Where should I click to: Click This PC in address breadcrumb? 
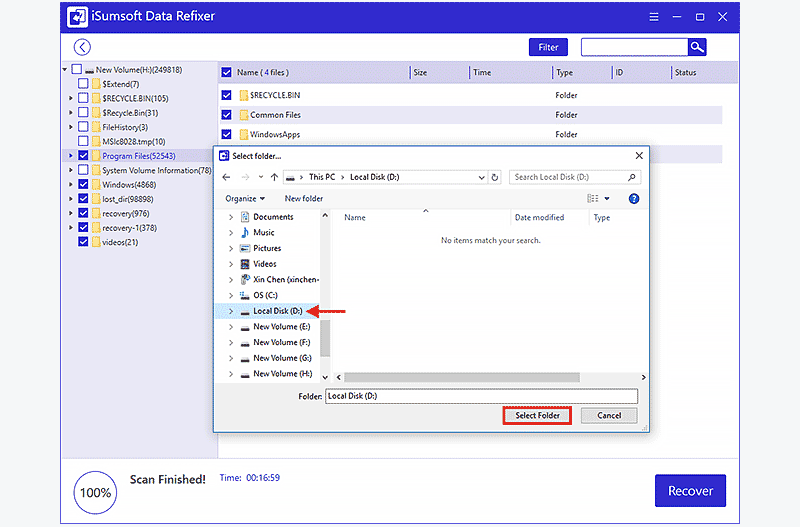pyautogui.click(x=322, y=177)
